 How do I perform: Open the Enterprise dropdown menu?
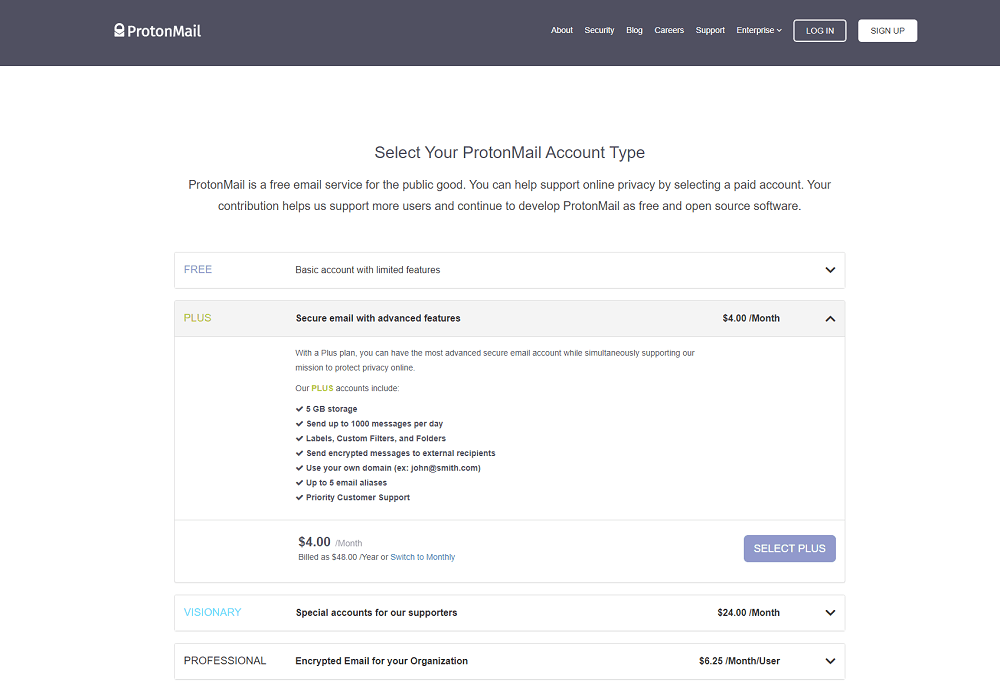point(758,30)
